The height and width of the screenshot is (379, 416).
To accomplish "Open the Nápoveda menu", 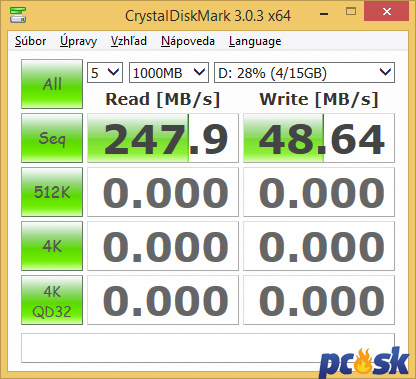I will [x=188, y=41].
